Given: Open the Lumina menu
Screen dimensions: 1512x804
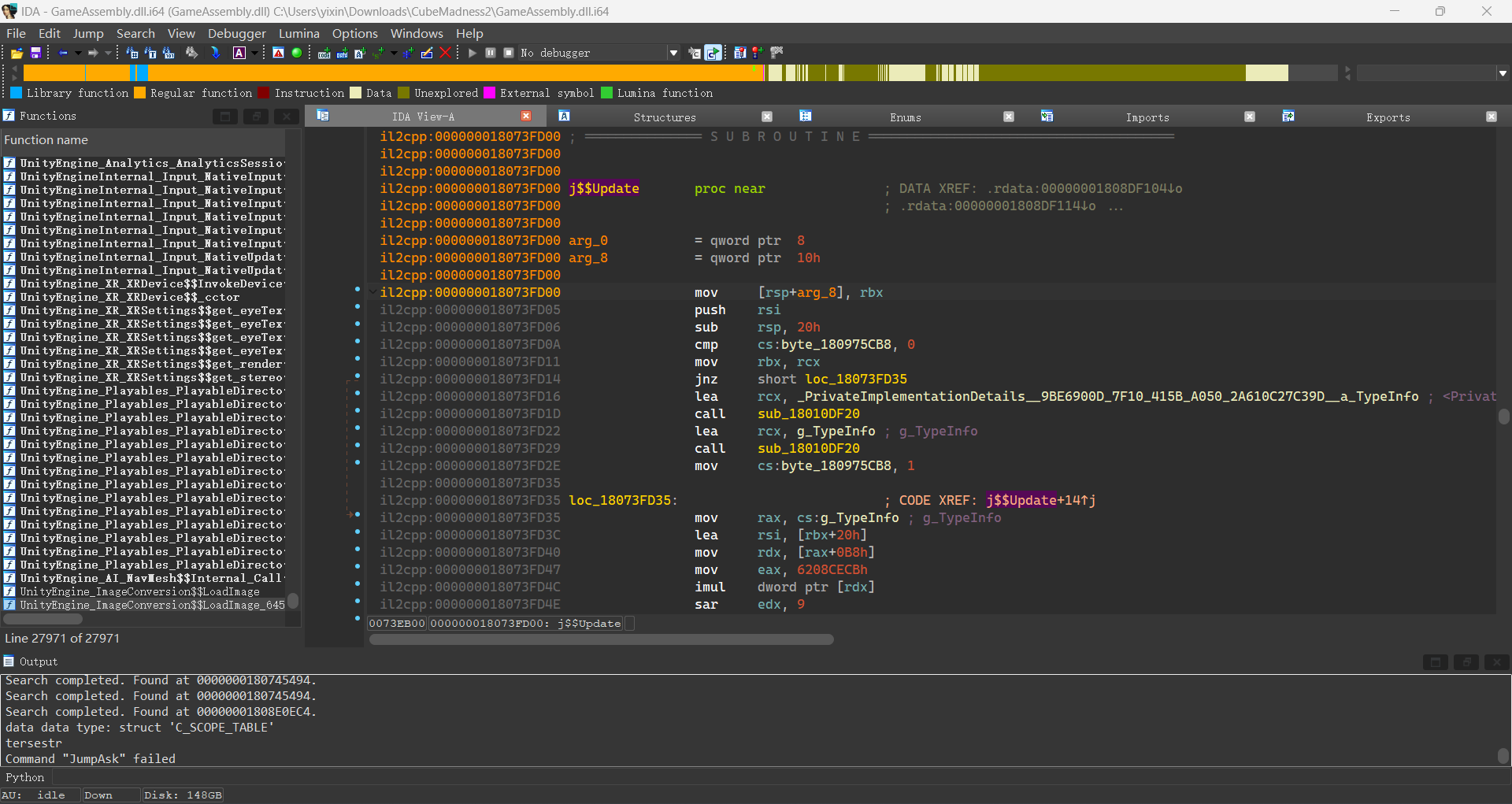Looking at the screenshot, I should tap(299, 33).
